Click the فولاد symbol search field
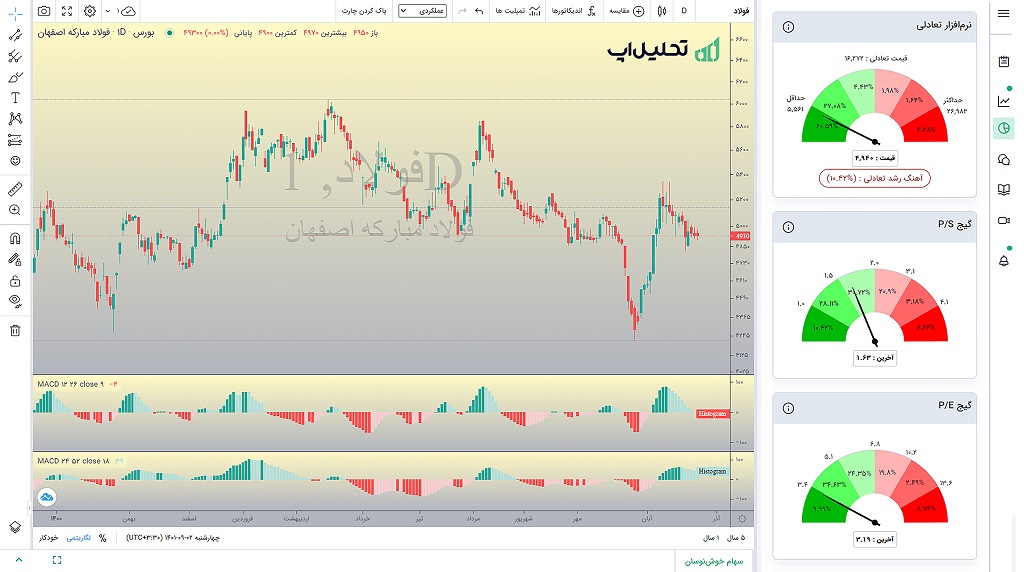This screenshot has width=1024, height=572. pyautogui.click(x=740, y=11)
